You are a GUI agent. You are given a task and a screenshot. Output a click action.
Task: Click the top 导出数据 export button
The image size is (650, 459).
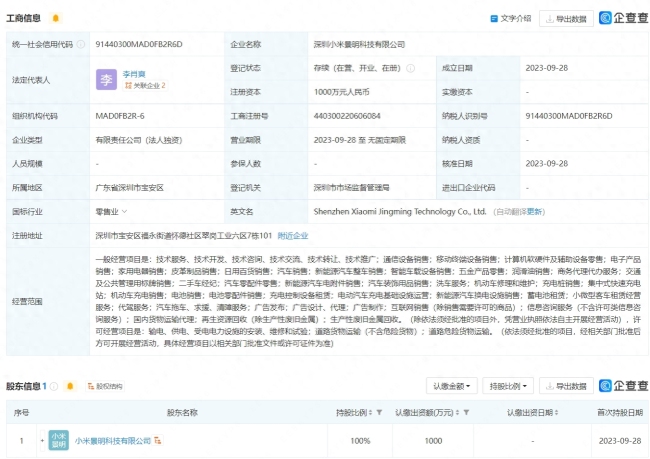coord(566,19)
